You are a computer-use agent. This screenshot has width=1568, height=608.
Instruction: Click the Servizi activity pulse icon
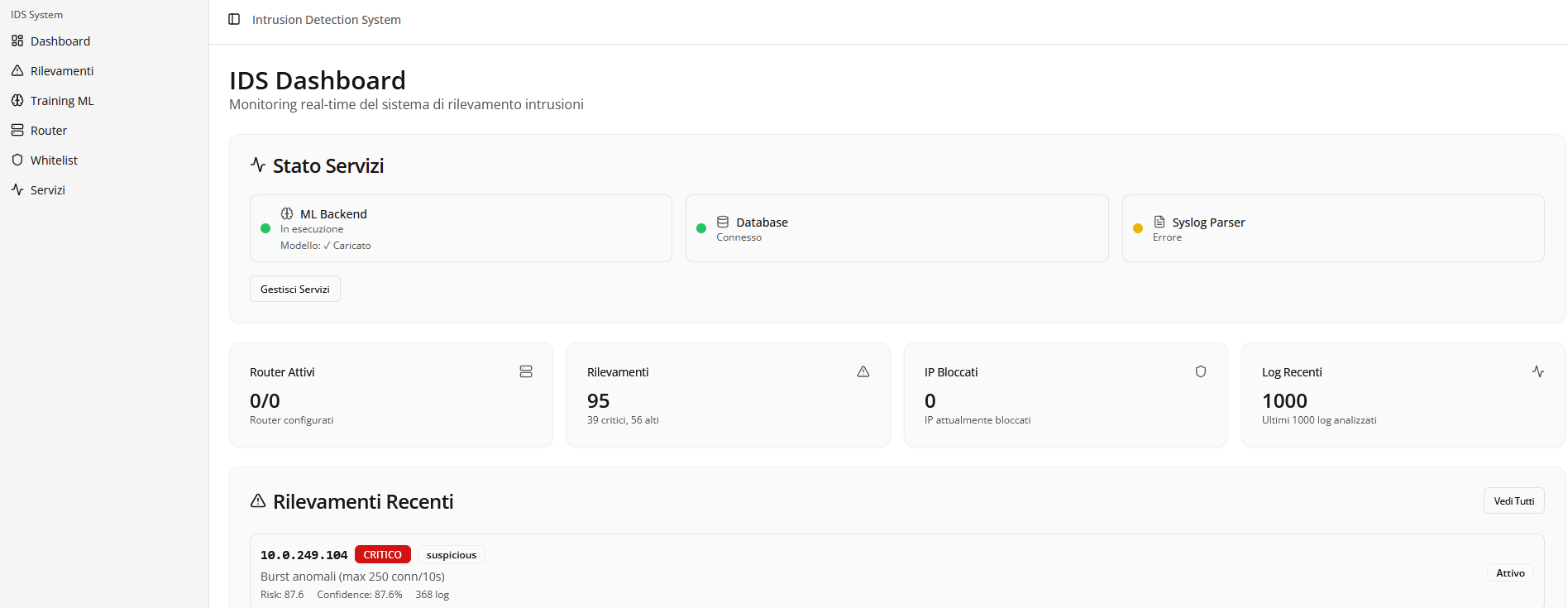17,189
